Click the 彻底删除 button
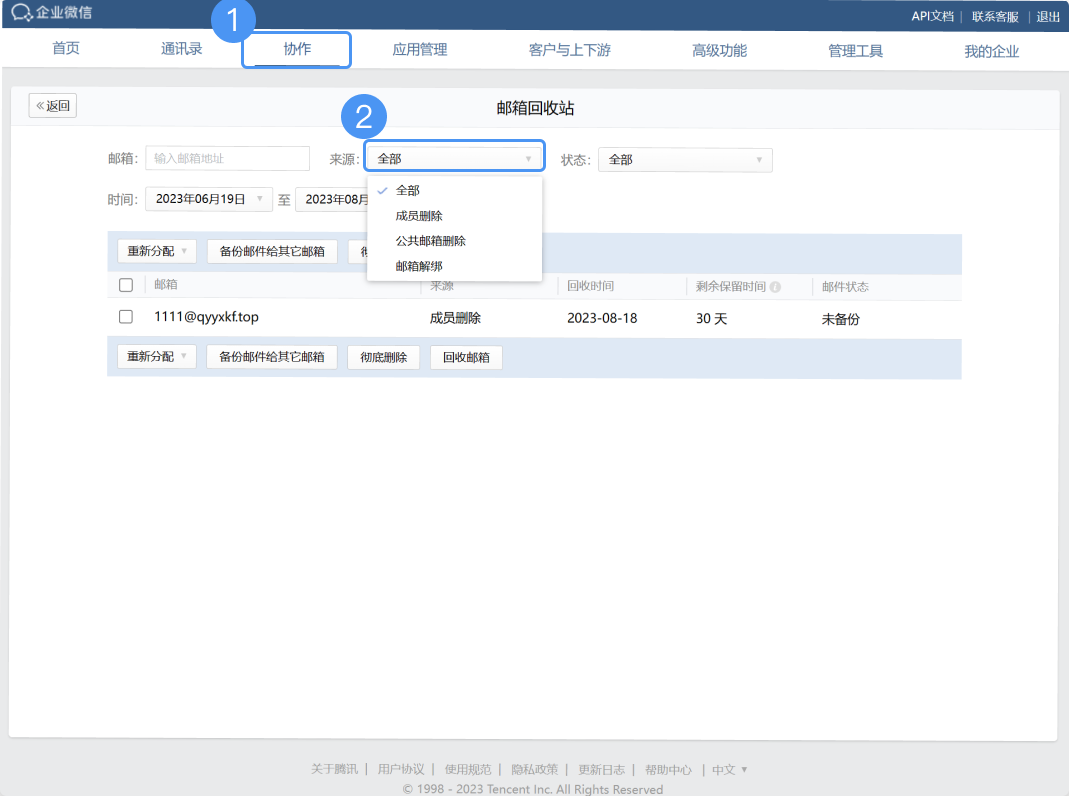Viewport: 1069px width, 796px height. pos(385,356)
